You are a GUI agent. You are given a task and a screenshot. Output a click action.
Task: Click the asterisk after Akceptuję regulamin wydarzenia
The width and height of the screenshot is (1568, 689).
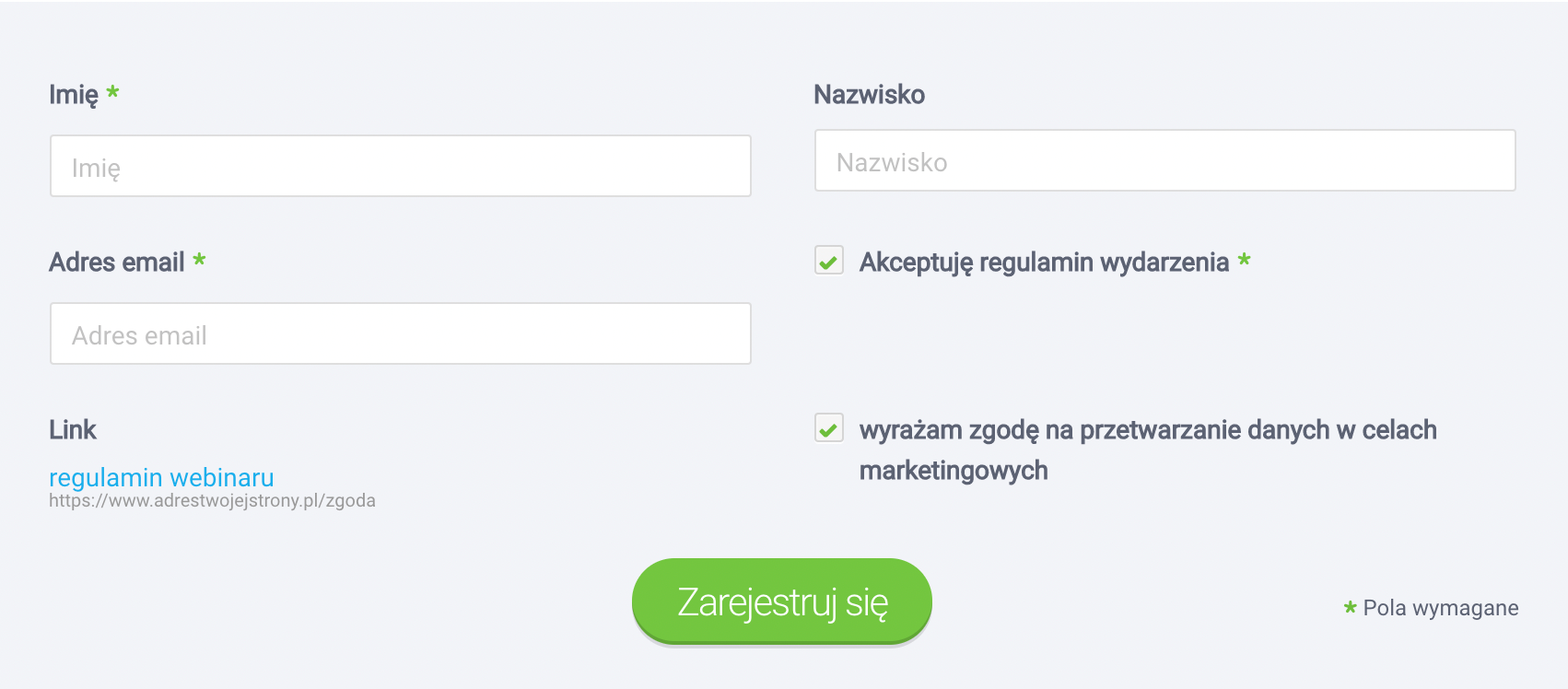point(1244,261)
